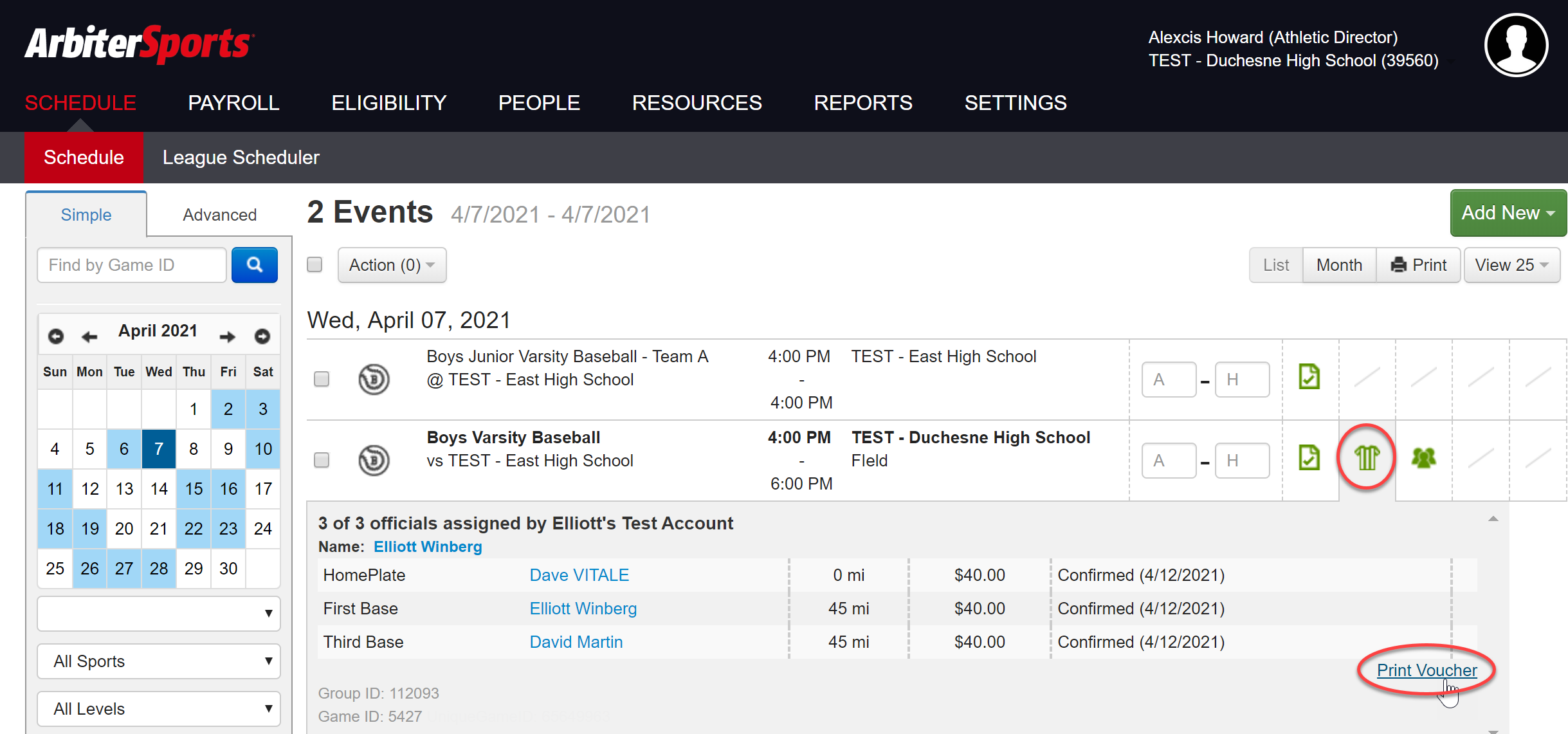Click baseball icon for Boys Varsity game
Viewport: 1568px width, 734px height.
(374, 460)
